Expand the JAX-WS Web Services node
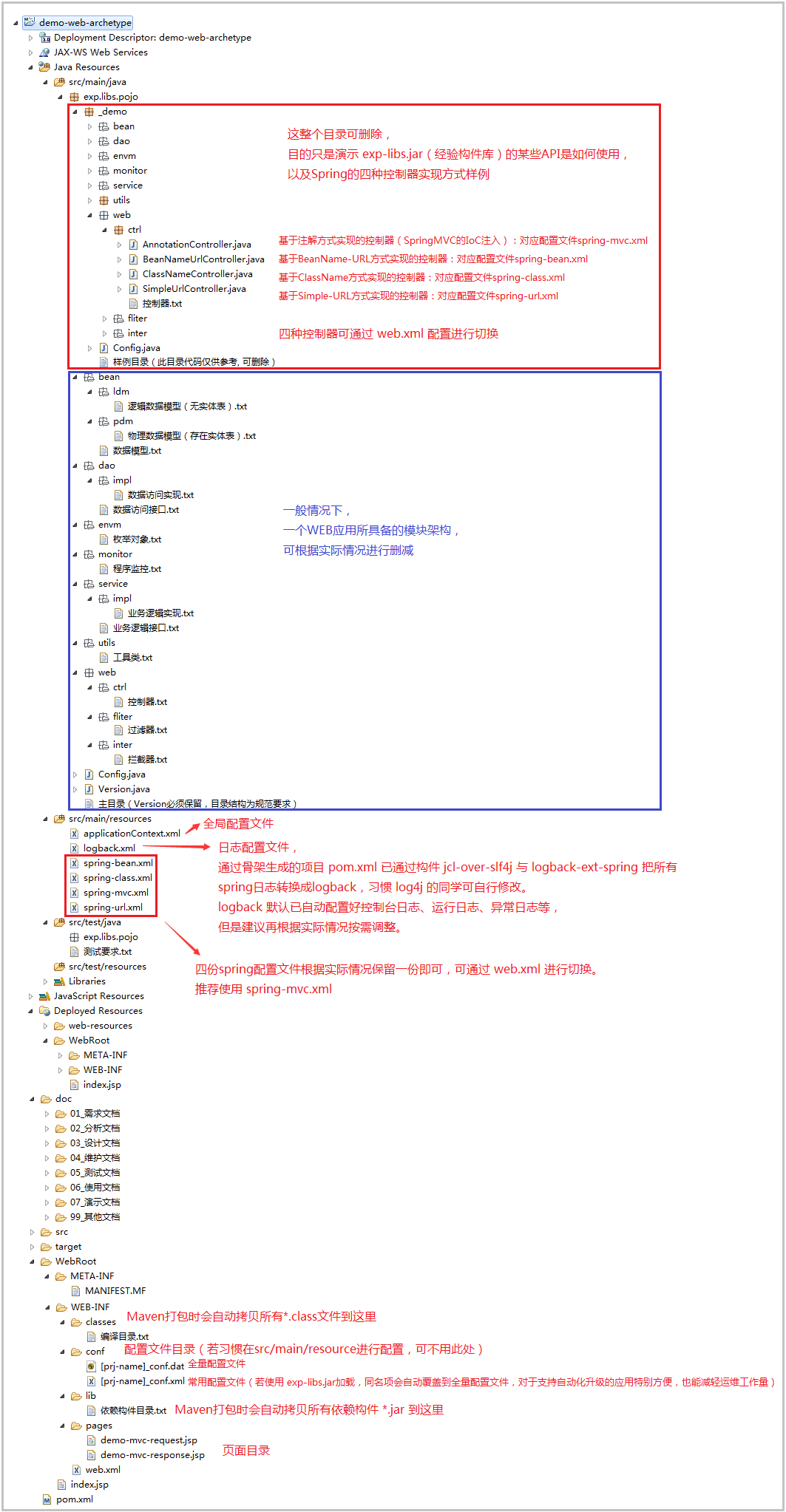This screenshot has height=1512, width=786. 30,52
